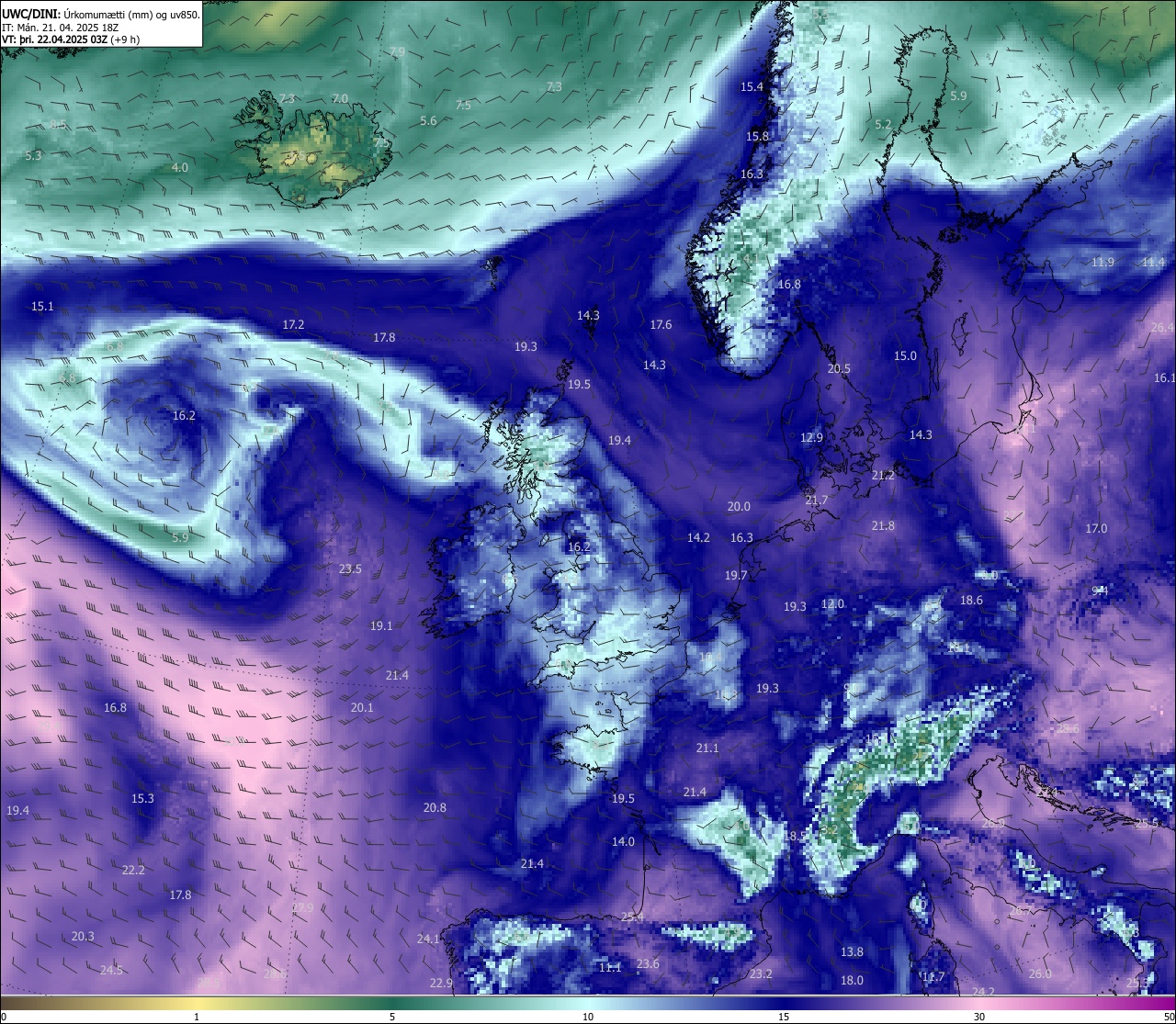Click the 13.8 value on the map

click(x=852, y=952)
